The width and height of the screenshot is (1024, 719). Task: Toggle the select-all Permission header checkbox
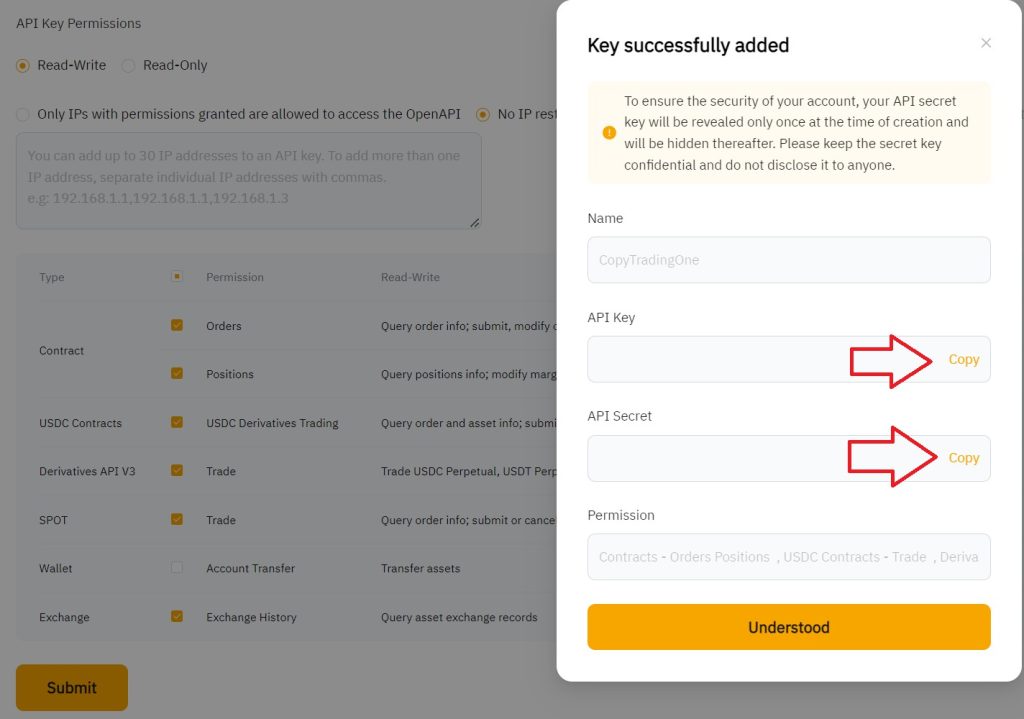(x=177, y=276)
